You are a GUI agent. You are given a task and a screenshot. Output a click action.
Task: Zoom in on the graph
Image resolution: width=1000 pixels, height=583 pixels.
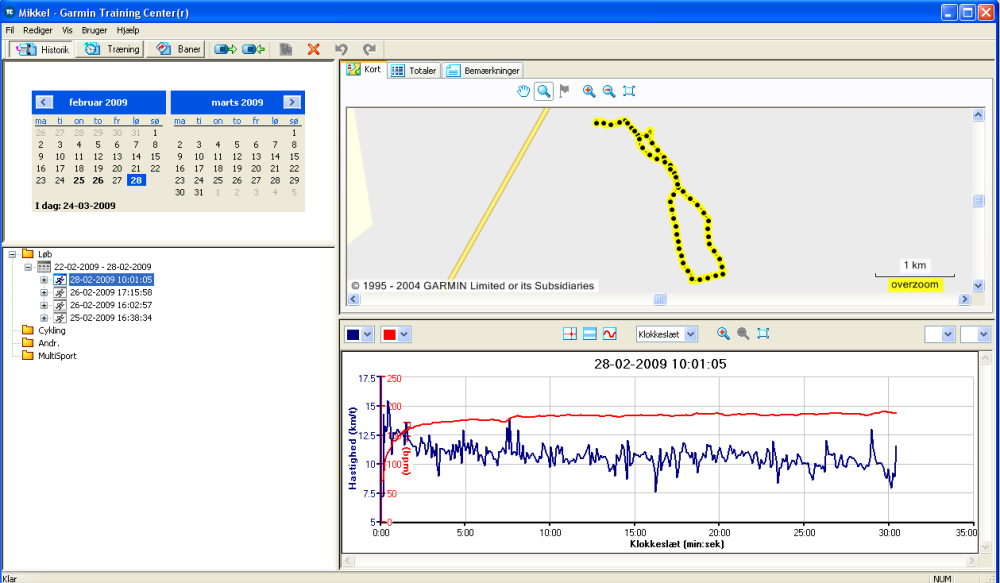[723, 334]
